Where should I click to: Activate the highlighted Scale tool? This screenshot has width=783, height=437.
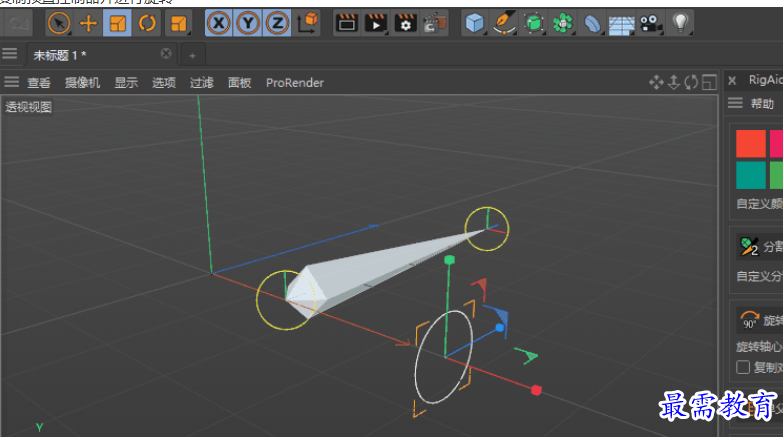[117, 23]
